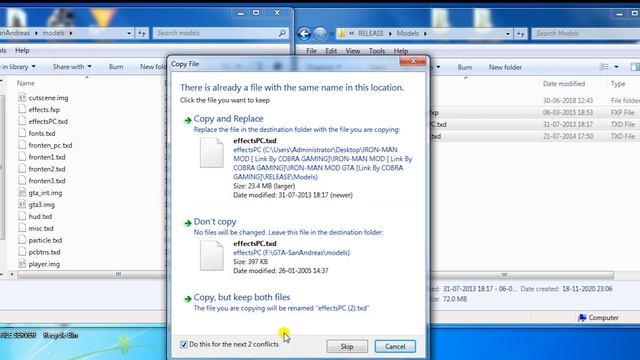Click the Search Models field in RELEASE window

(586, 33)
